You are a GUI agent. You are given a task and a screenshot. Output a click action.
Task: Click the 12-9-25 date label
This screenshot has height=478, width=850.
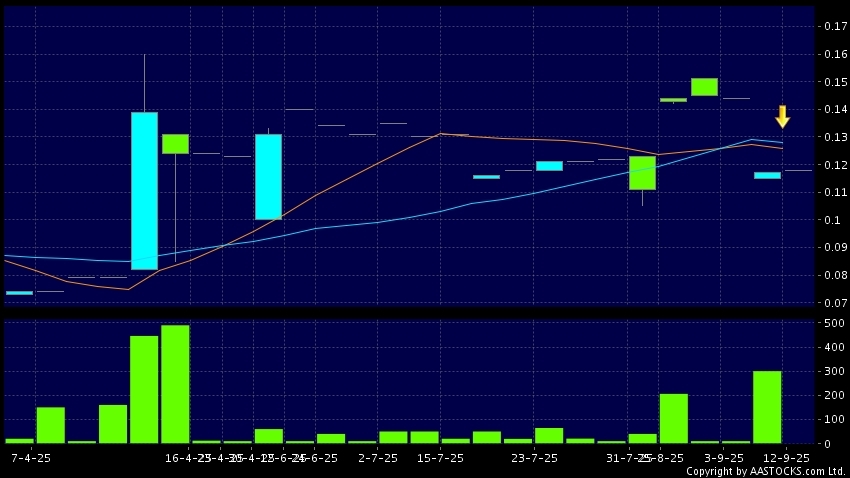tap(785, 457)
